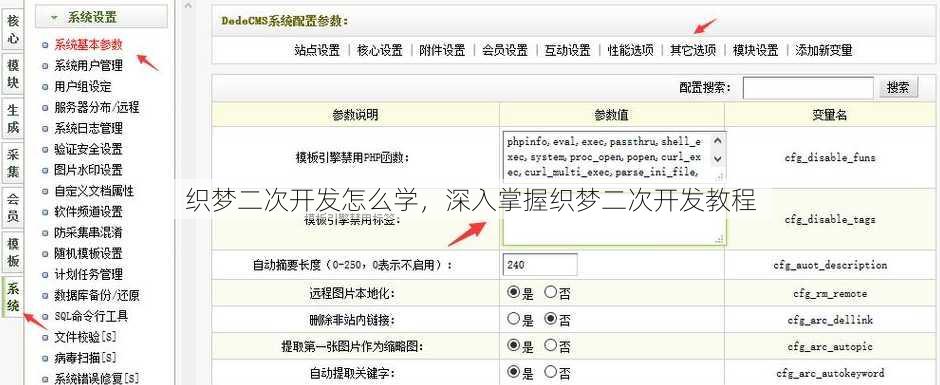Viewport: 940px width, 385px height.
Task: Open 防采集串混淆 page
Action: coord(88,232)
